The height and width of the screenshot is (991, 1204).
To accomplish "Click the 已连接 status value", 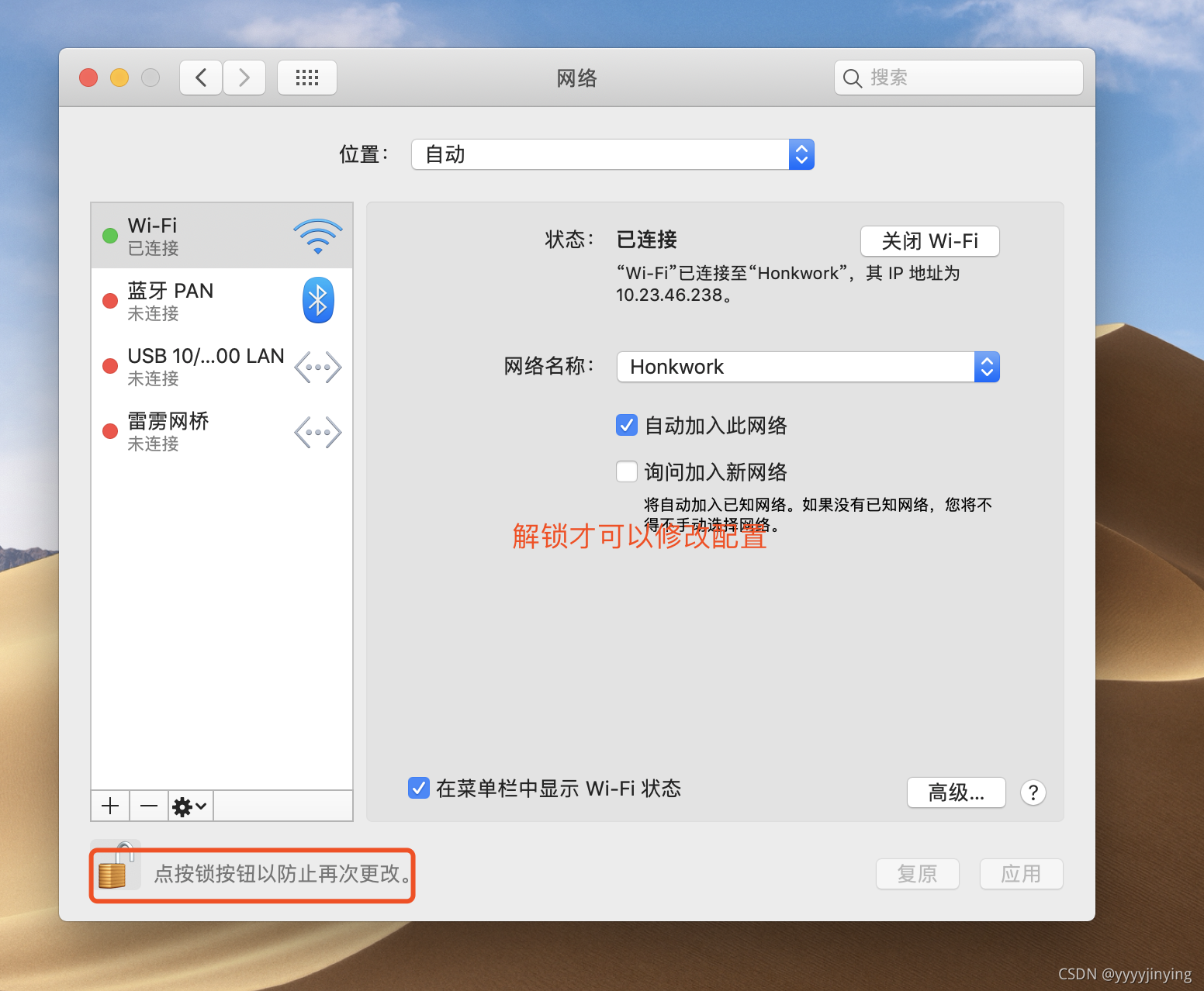I will 646,240.
